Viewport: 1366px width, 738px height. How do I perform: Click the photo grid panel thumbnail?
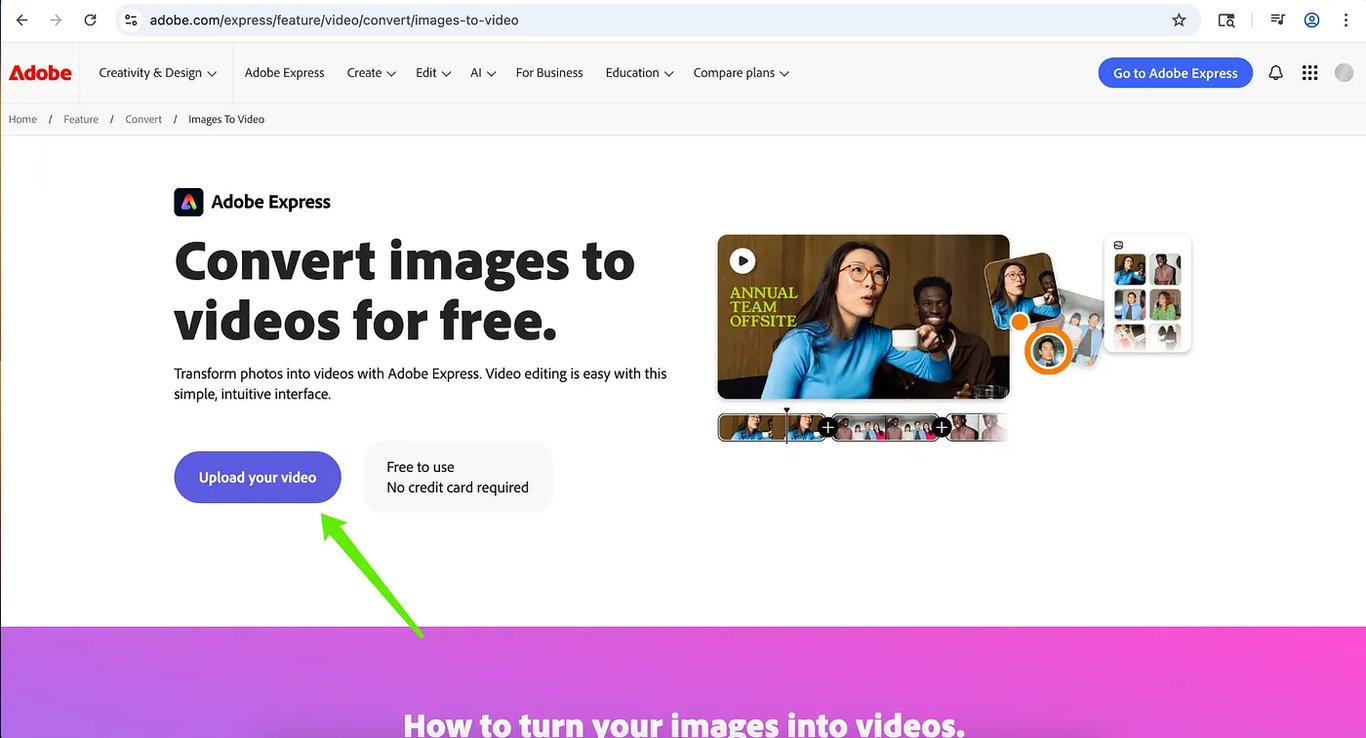pos(1147,294)
